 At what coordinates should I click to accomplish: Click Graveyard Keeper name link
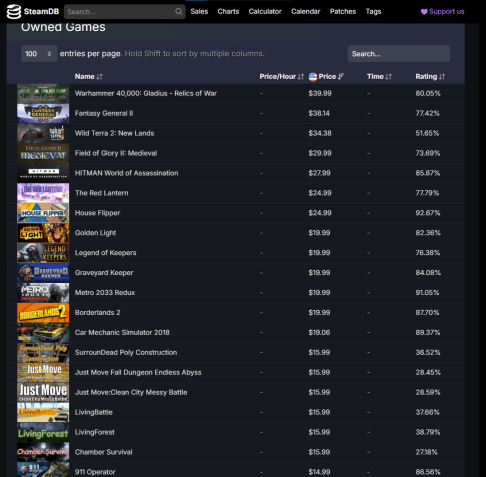[x=104, y=273]
